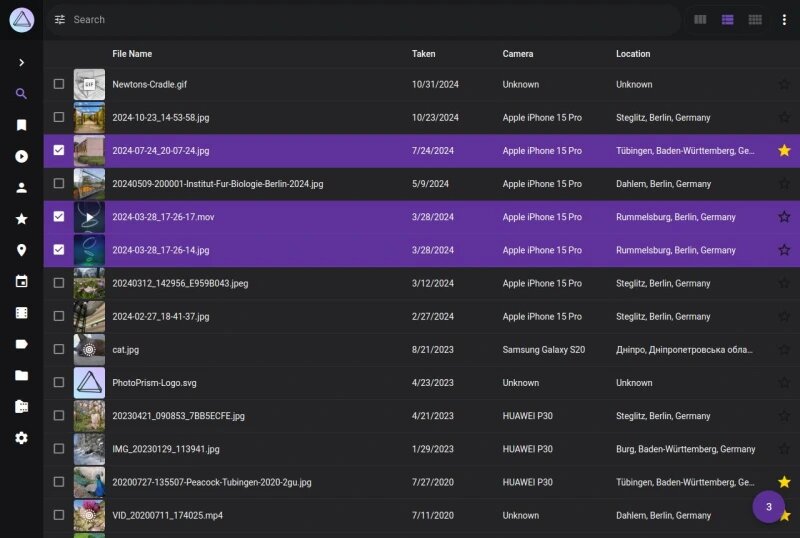This screenshot has height=538, width=800.
Task: Open the three-dot more options menu
Action: [x=784, y=19]
